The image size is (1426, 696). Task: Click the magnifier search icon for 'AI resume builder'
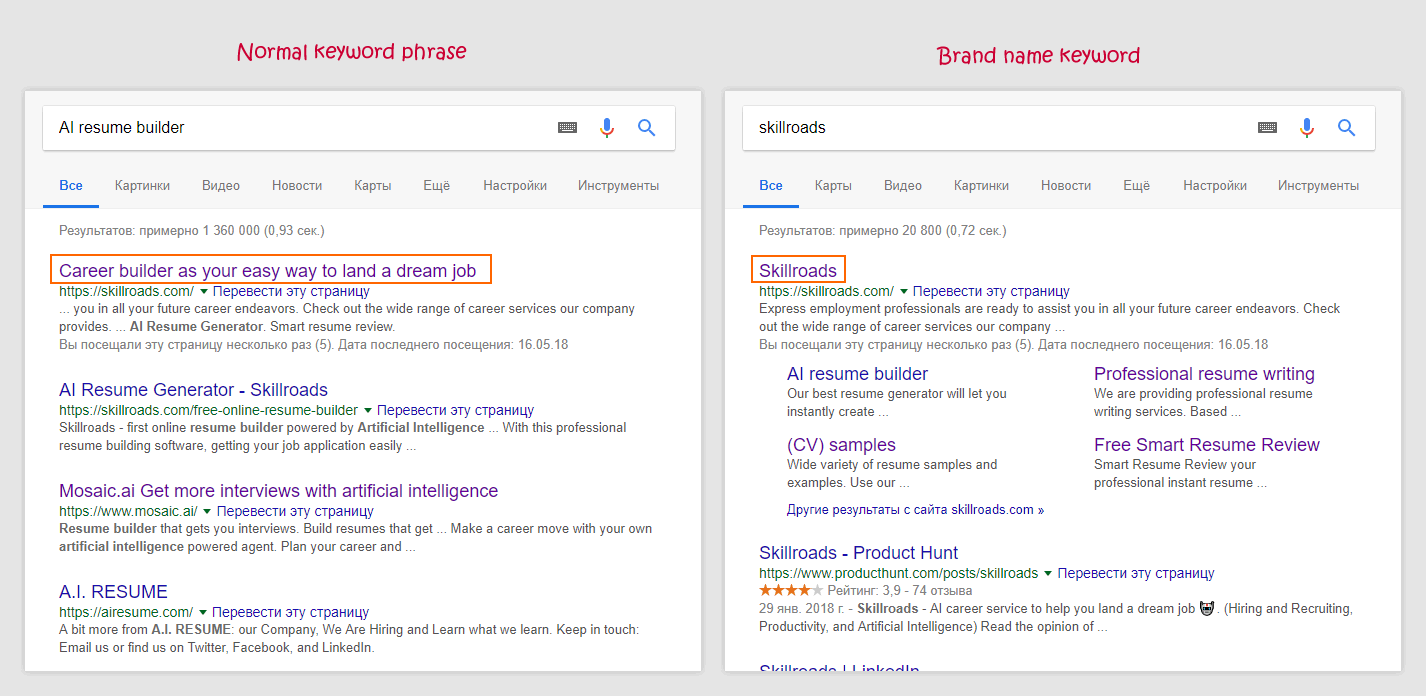[x=647, y=127]
